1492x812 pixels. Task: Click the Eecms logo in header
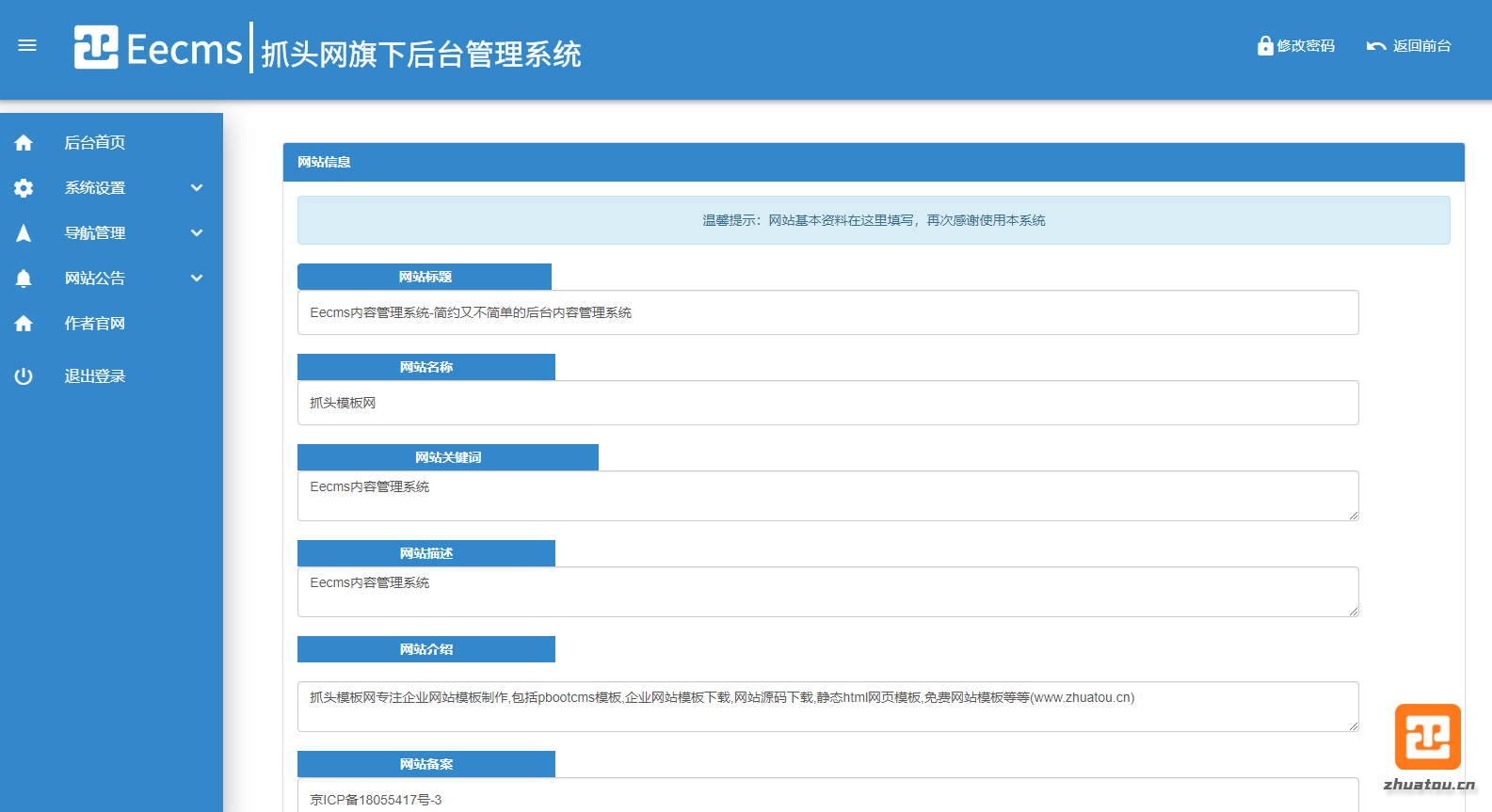coord(158,47)
